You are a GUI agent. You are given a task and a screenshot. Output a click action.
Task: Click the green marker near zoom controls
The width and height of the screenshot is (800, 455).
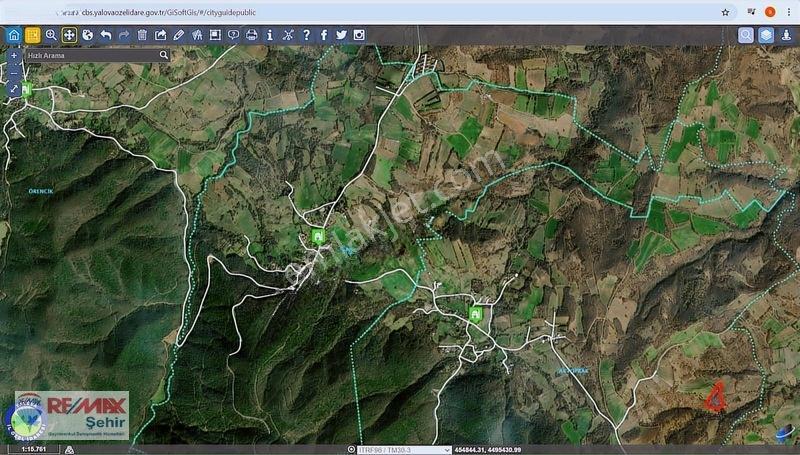coord(27,90)
